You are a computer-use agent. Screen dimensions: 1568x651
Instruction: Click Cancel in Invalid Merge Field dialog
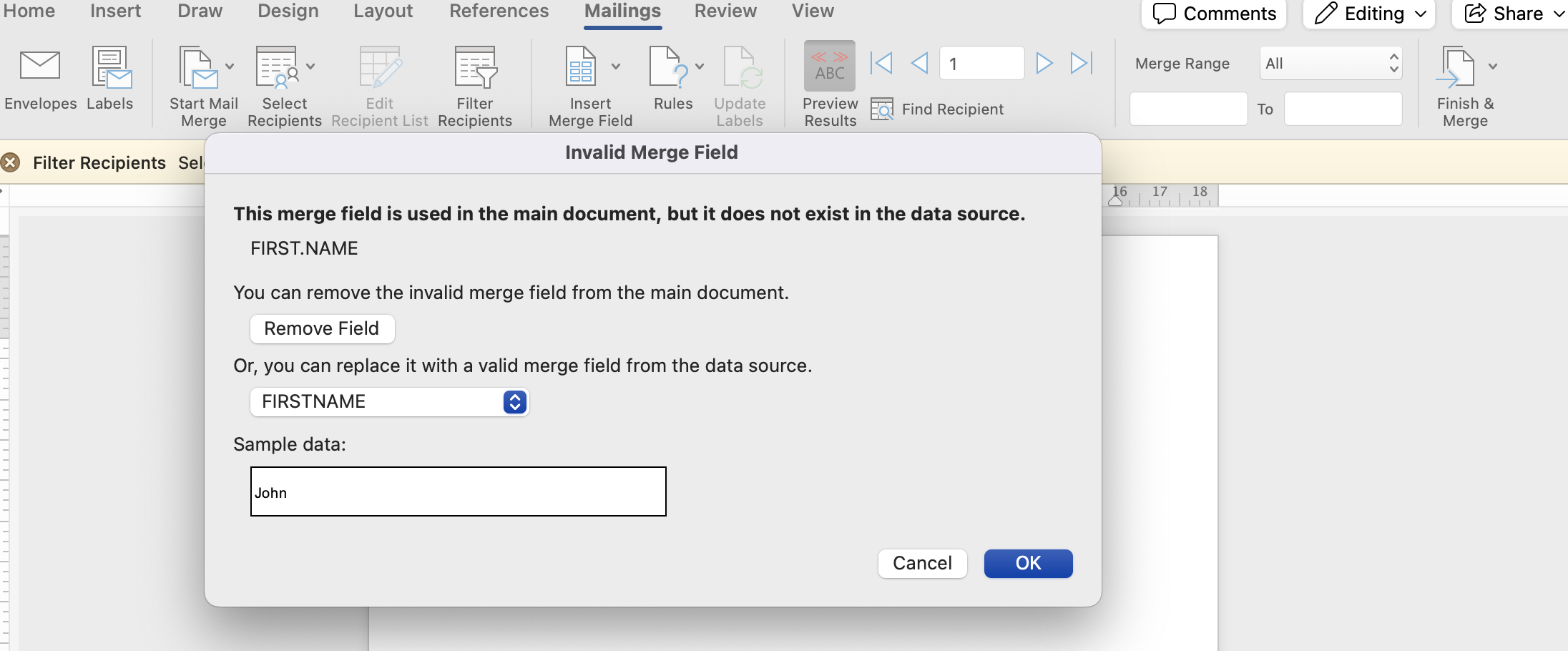922,563
